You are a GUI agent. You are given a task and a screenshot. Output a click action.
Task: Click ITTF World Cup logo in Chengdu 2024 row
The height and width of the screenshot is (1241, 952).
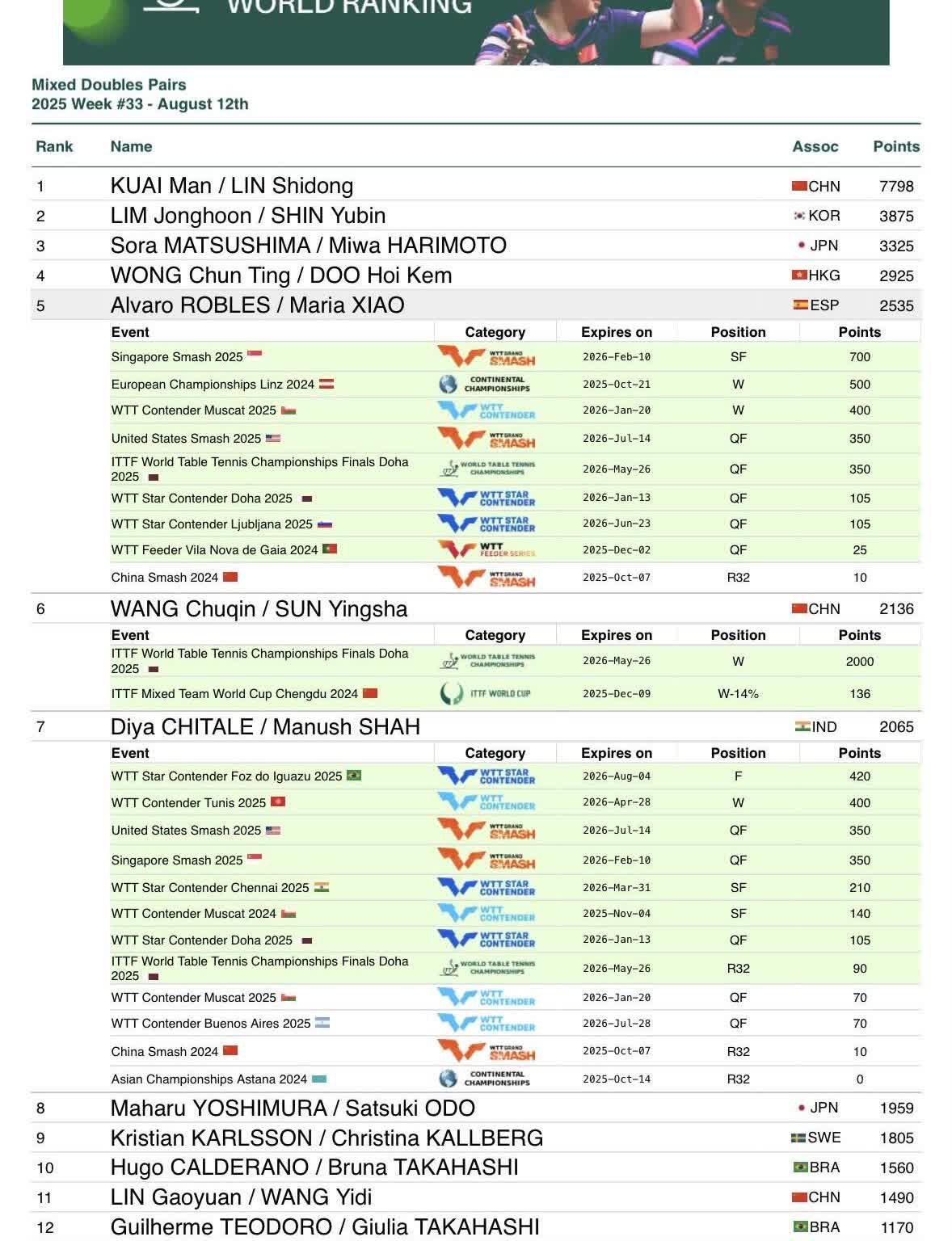(485, 693)
